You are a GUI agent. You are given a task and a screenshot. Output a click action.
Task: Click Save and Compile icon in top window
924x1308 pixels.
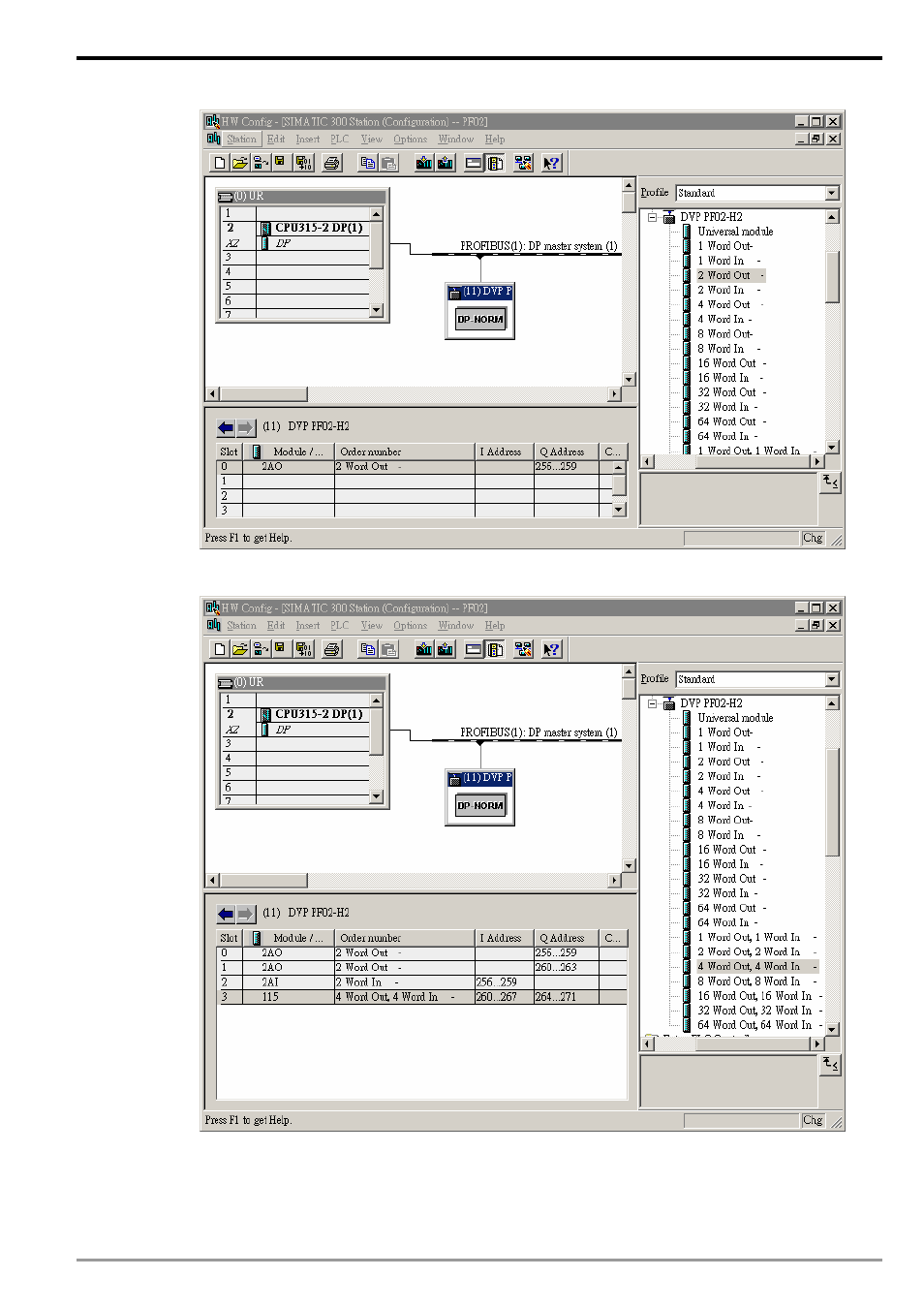pyautogui.click(x=303, y=163)
